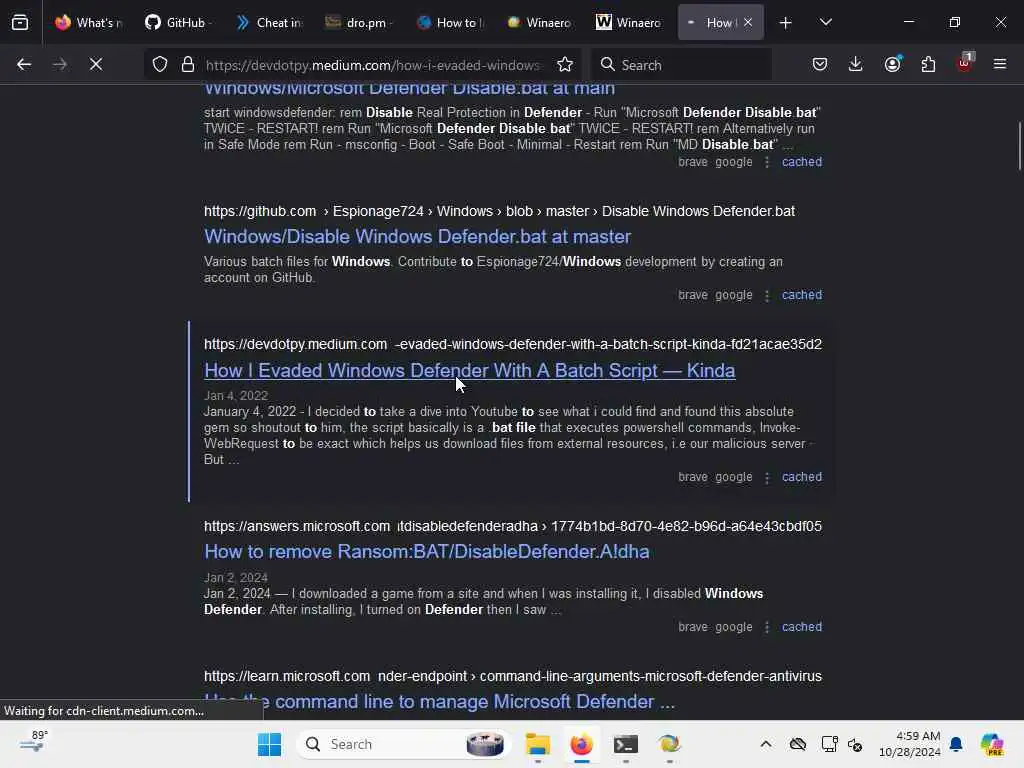Go forward one page
Screen dimensions: 1024x768
[x=59, y=64]
